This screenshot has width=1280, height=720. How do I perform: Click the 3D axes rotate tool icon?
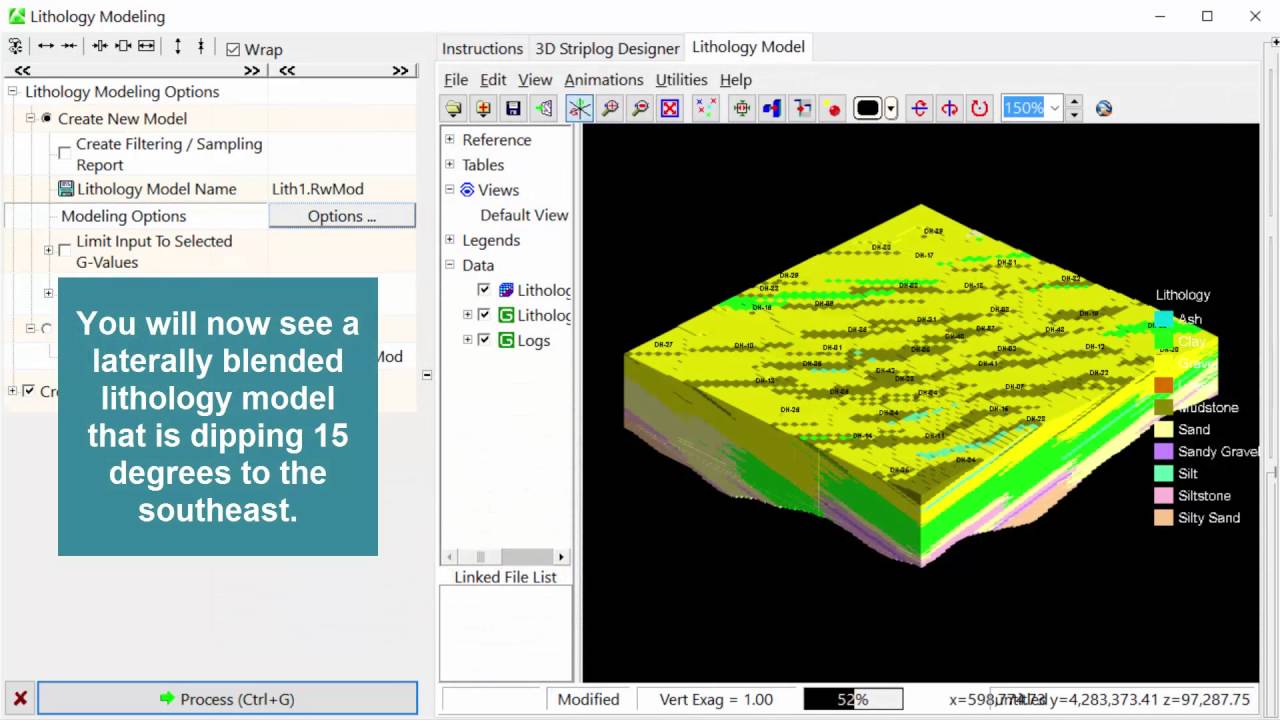click(x=579, y=108)
